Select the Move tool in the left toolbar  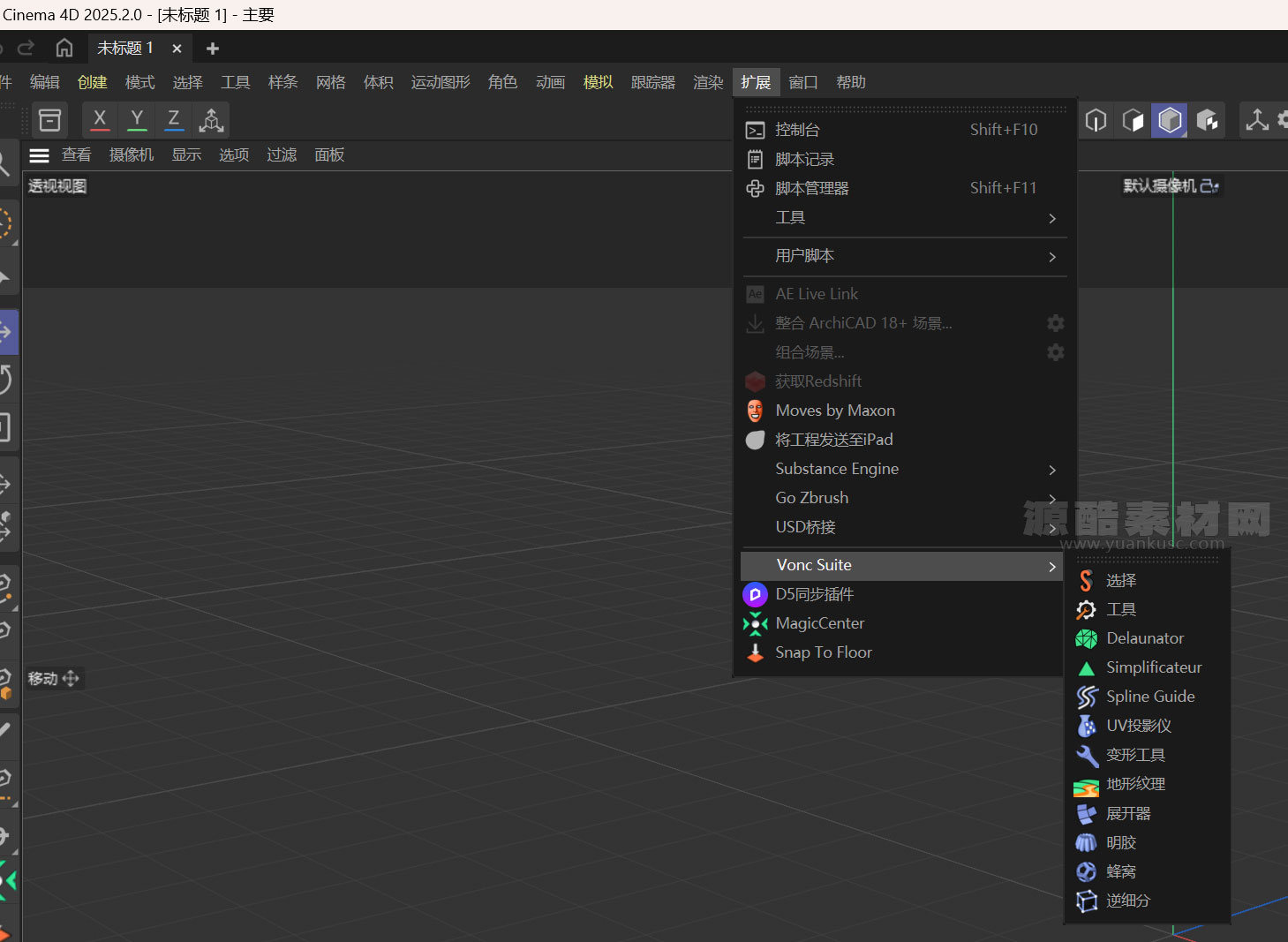pyautogui.click(x=7, y=332)
